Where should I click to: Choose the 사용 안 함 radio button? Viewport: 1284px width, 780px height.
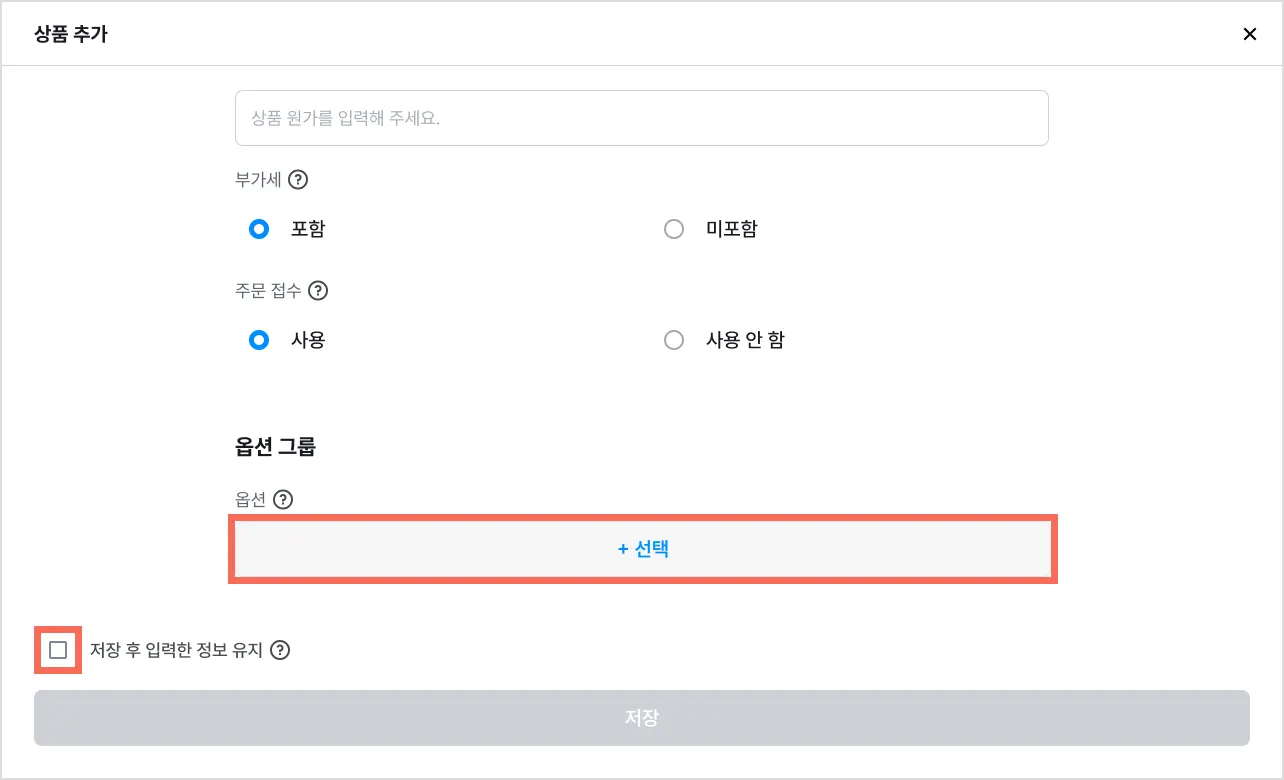coord(674,340)
